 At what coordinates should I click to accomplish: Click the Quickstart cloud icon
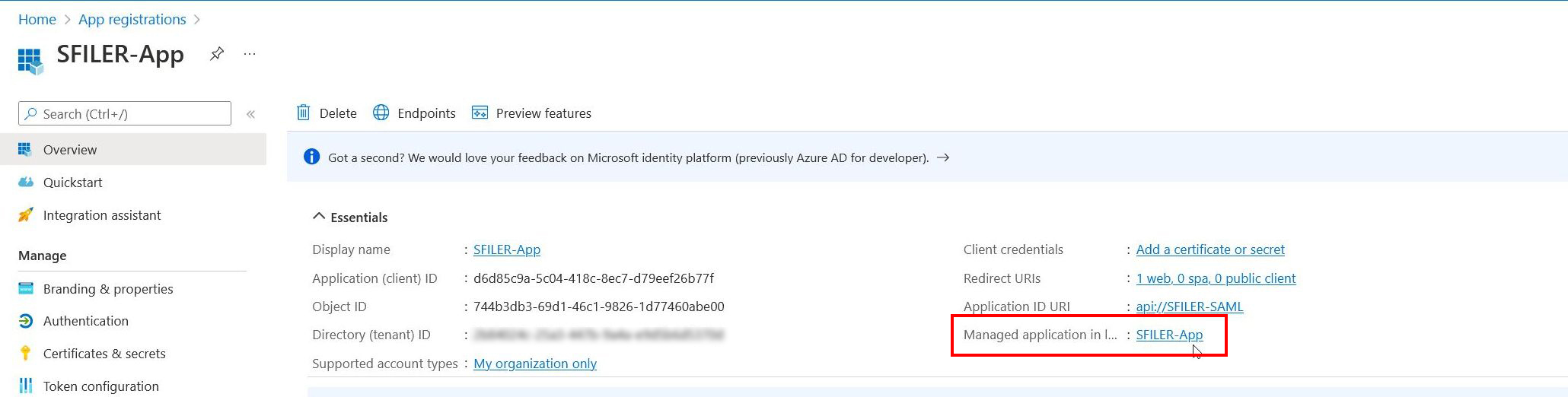tap(26, 182)
